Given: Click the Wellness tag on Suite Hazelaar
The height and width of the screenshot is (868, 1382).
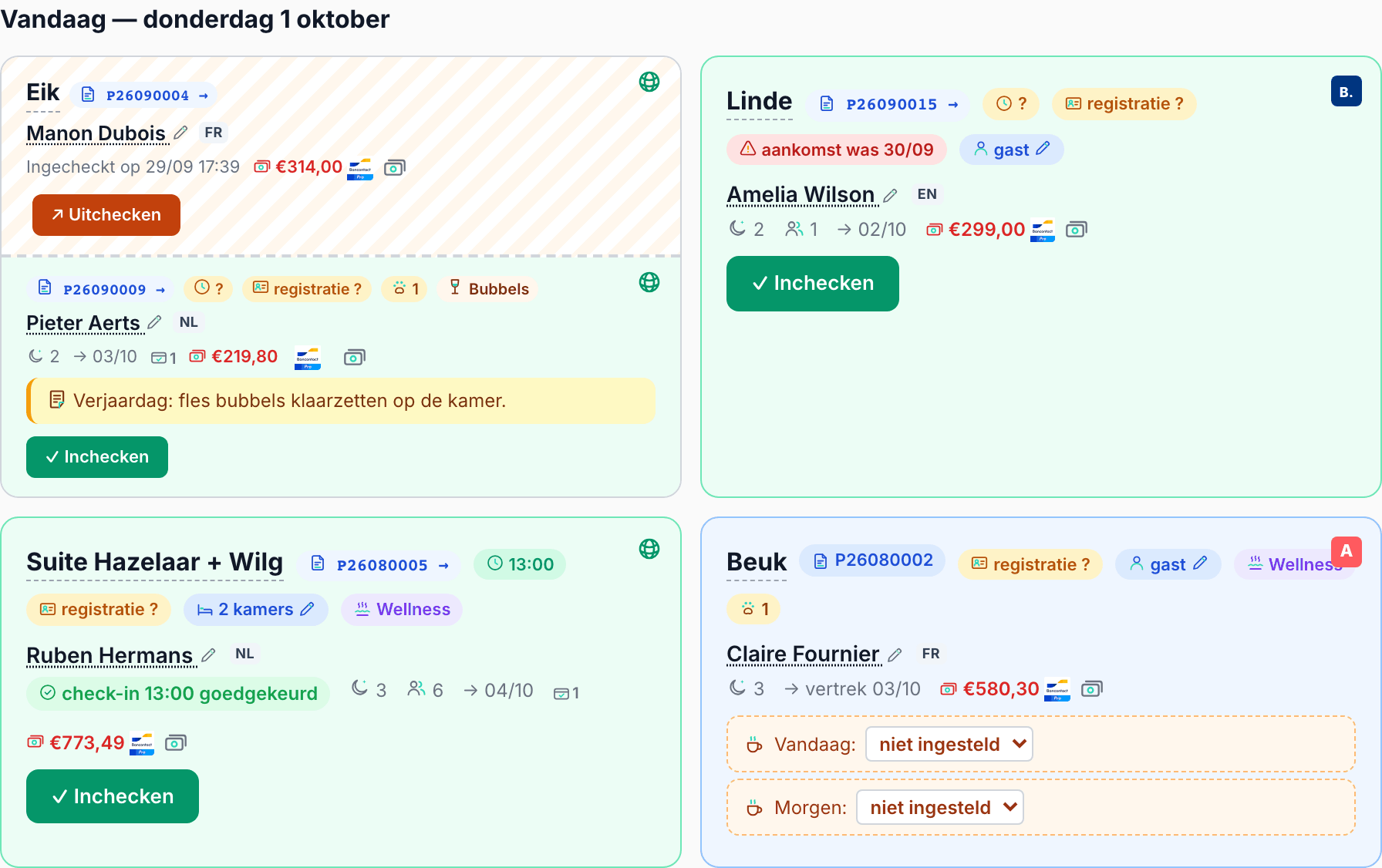Looking at the screenshot, I should click(402, 610).
